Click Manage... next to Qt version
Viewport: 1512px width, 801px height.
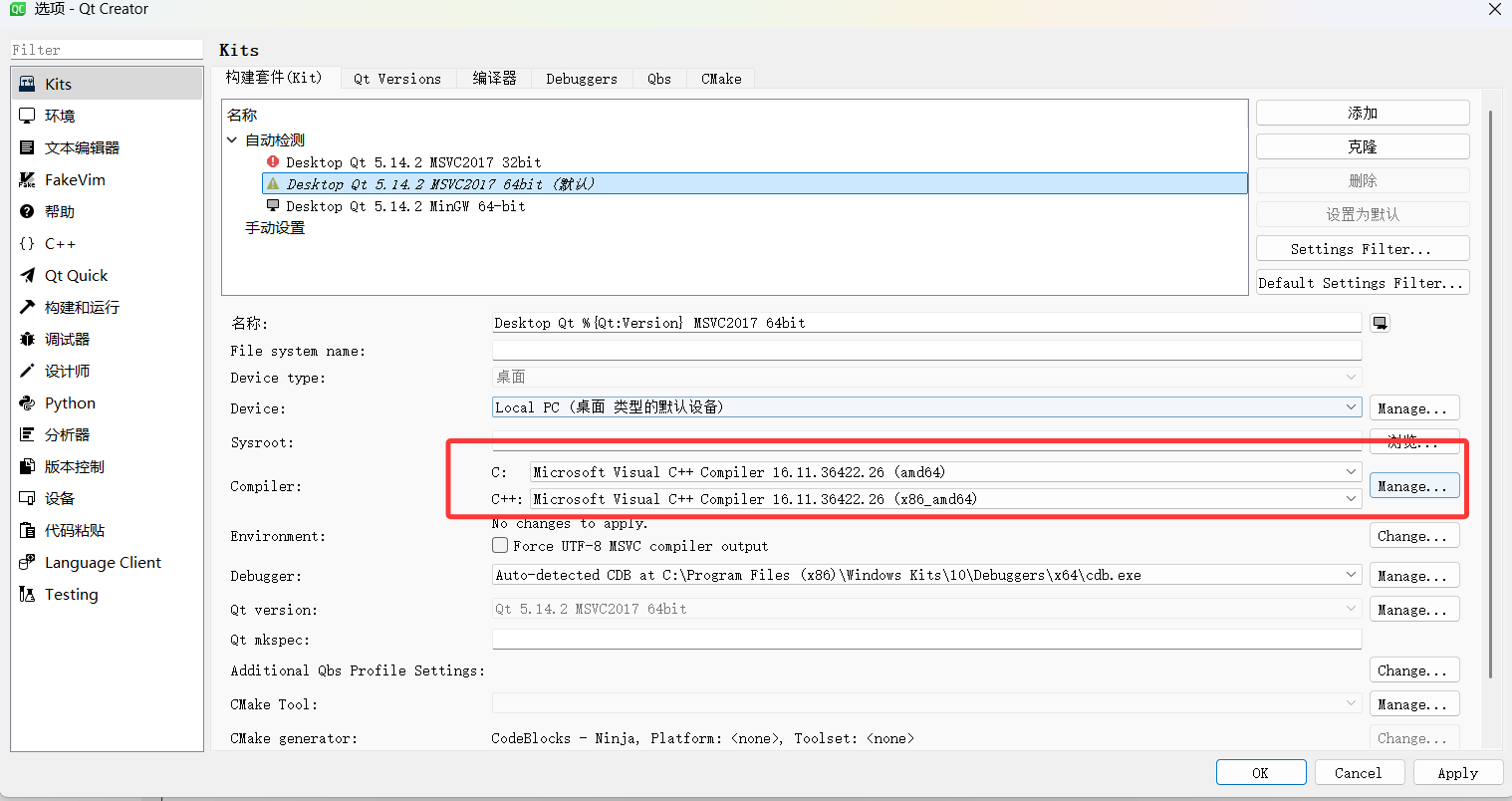click(x=1414, y=610)
